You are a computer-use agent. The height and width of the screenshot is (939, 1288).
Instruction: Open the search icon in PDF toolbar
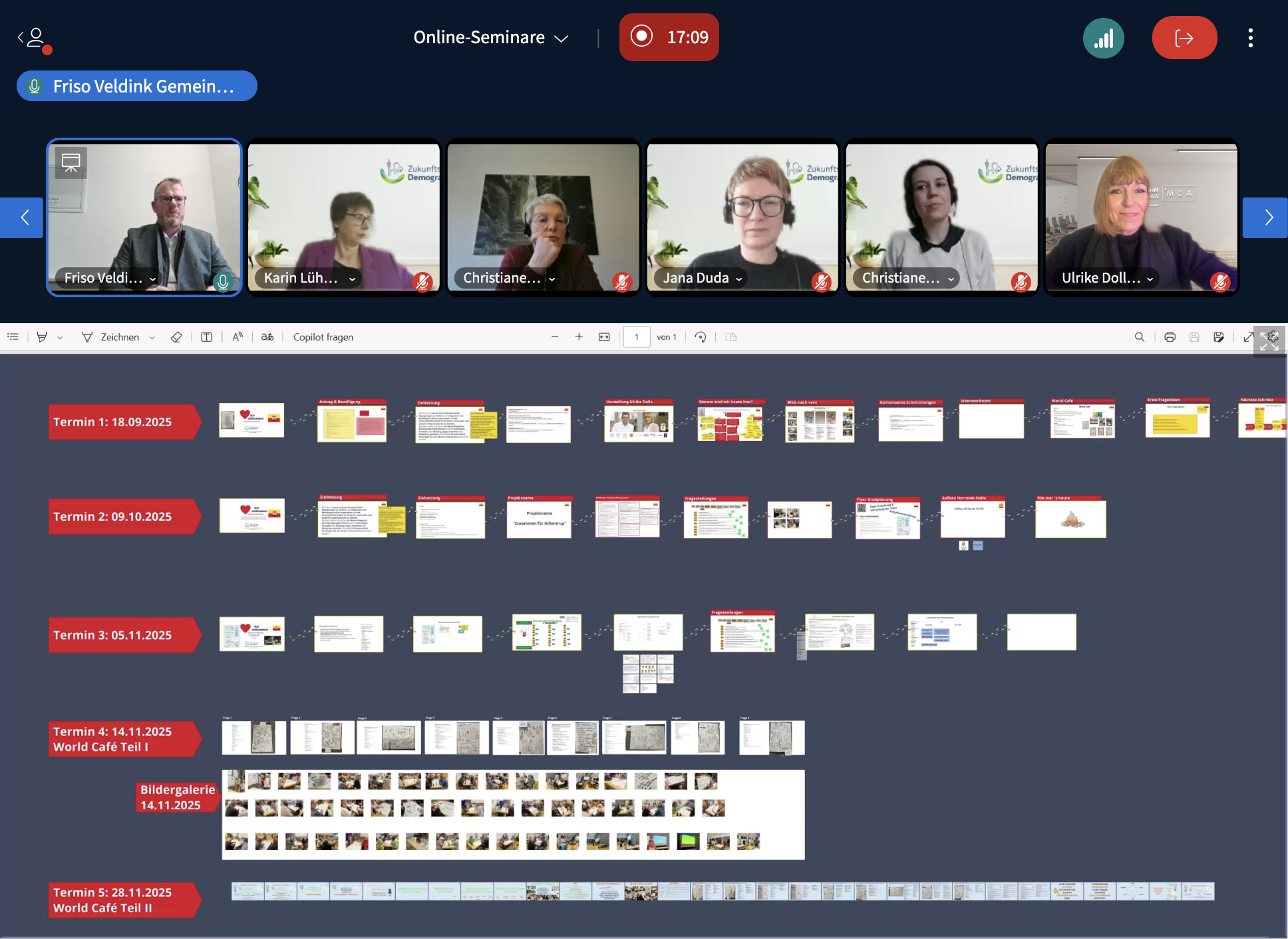pyautogui.click(x=1139, y=337)
